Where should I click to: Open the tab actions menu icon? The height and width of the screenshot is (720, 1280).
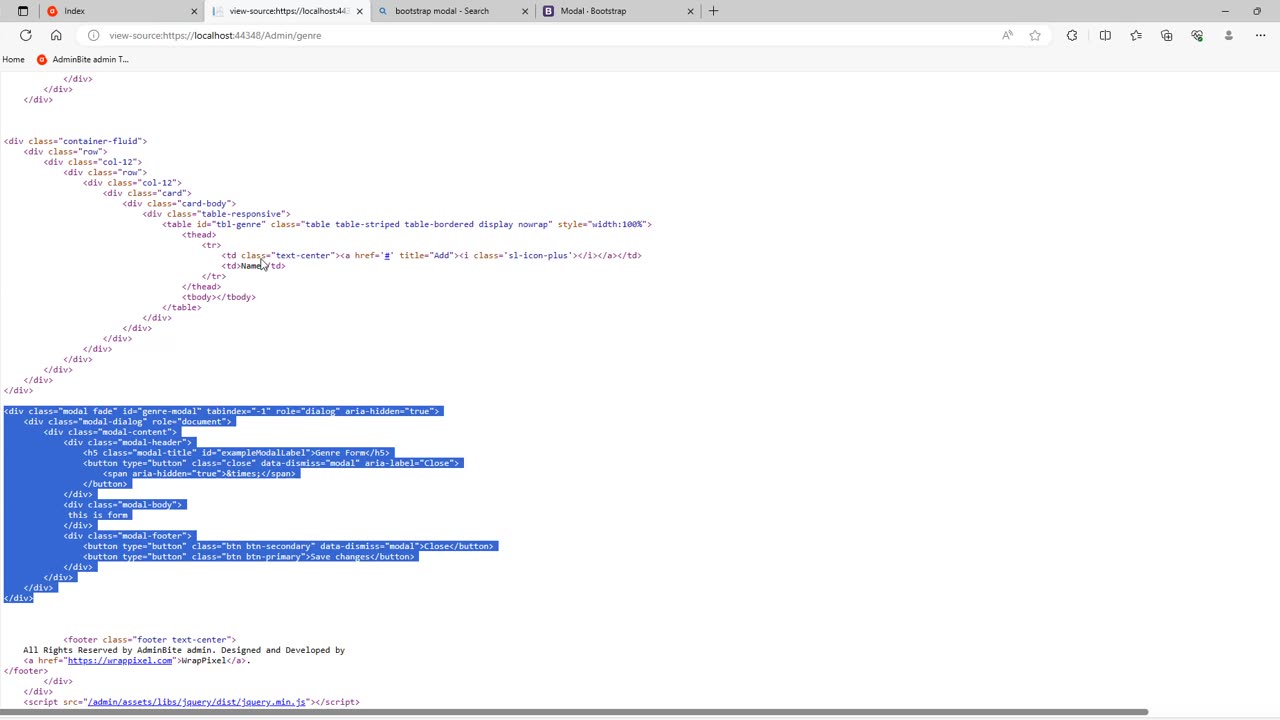click(22, 11)
